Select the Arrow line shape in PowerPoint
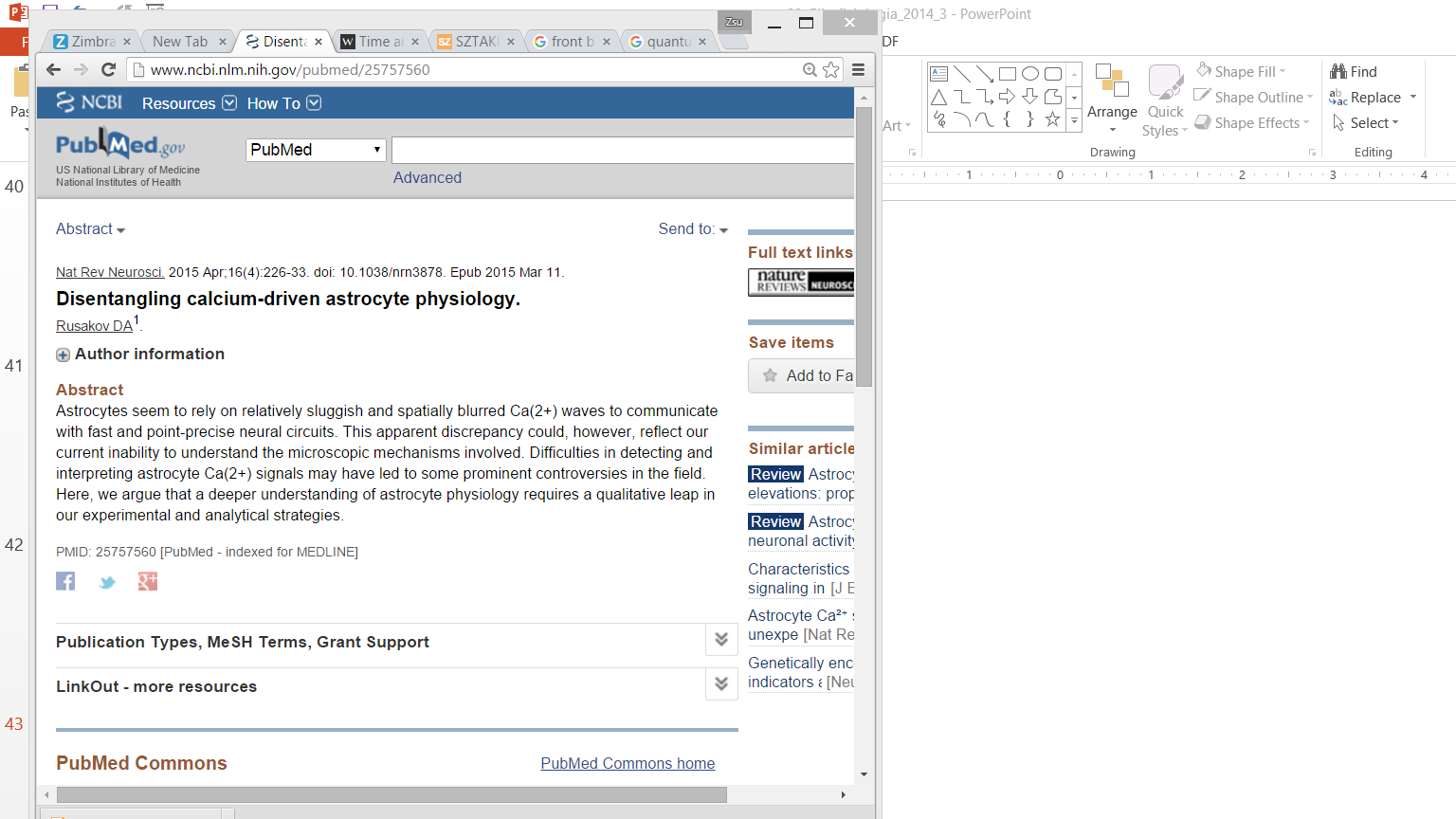The height and width of the screenshot is (819, 1456). 984,74
